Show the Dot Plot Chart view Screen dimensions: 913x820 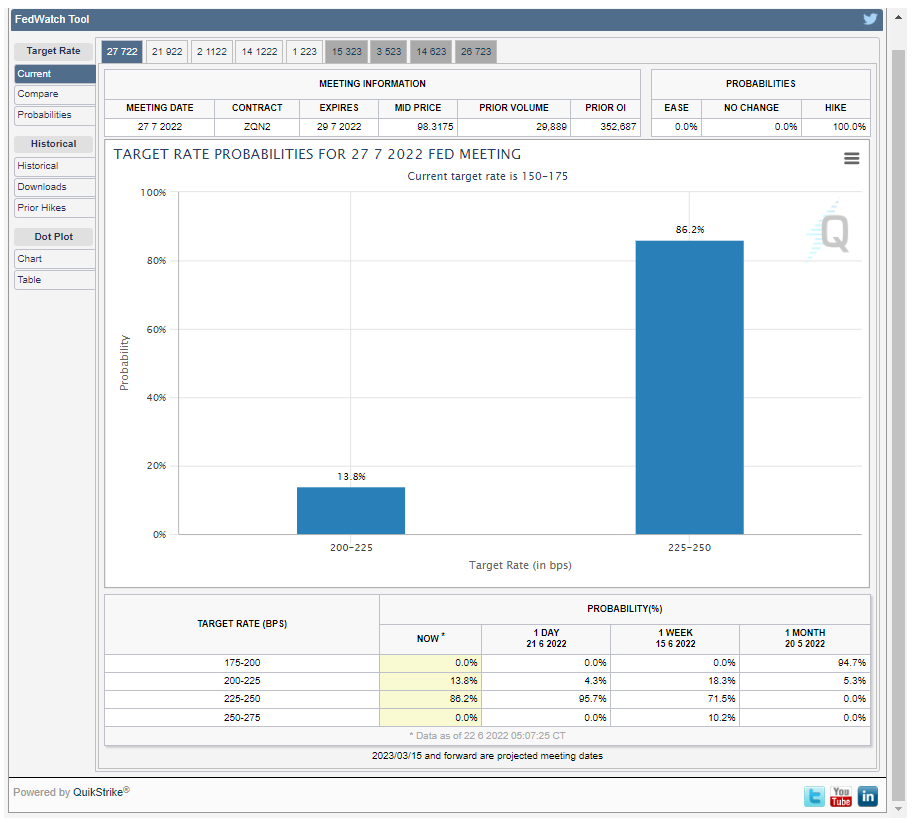(55, 259)
